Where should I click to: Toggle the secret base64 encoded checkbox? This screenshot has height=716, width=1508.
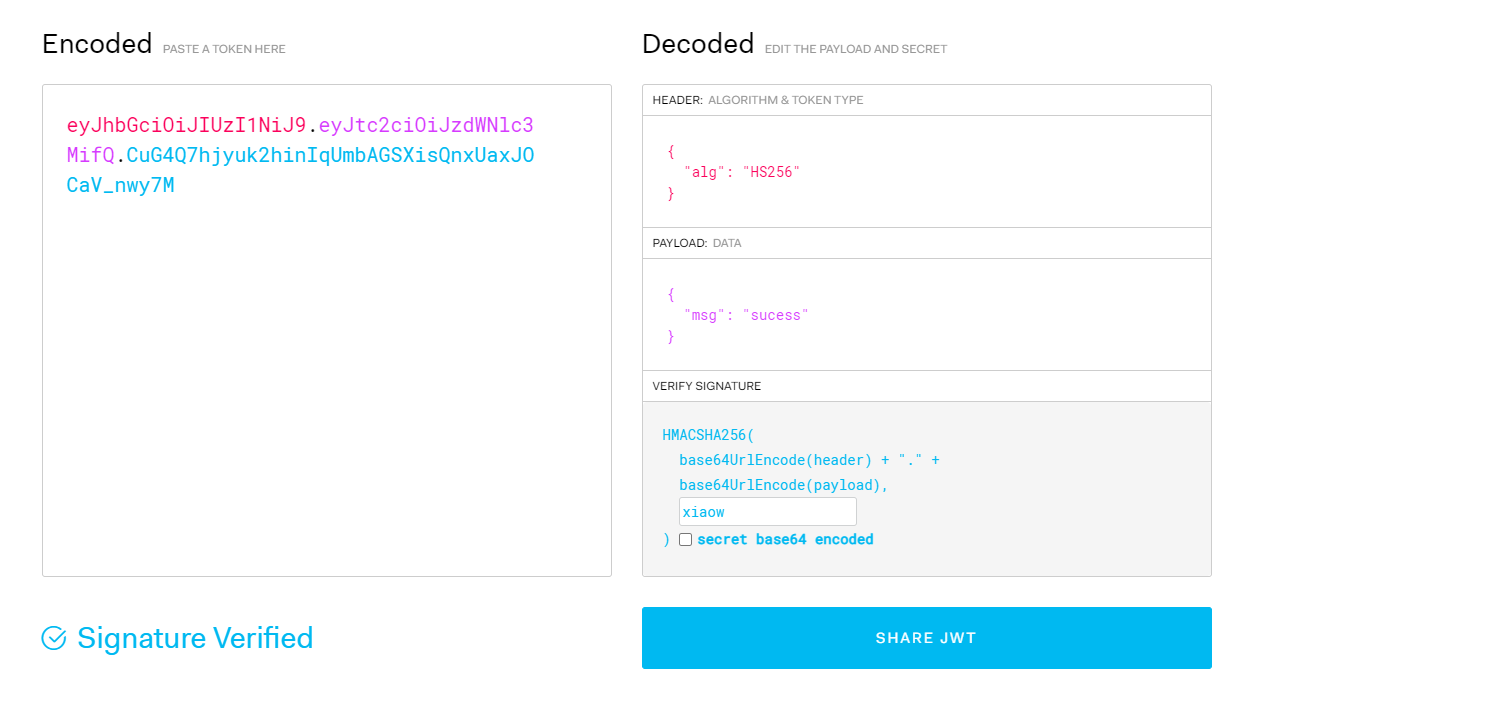coord(685,540)
